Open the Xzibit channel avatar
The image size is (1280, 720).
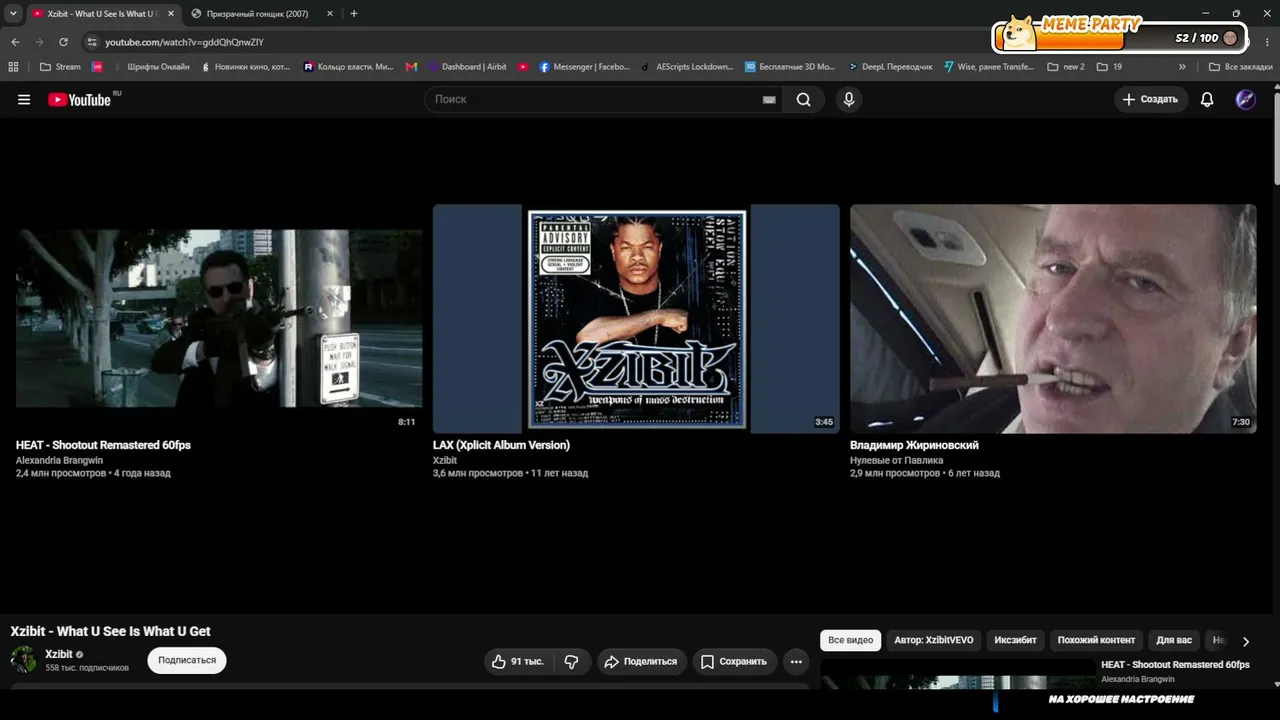[23, 660]
